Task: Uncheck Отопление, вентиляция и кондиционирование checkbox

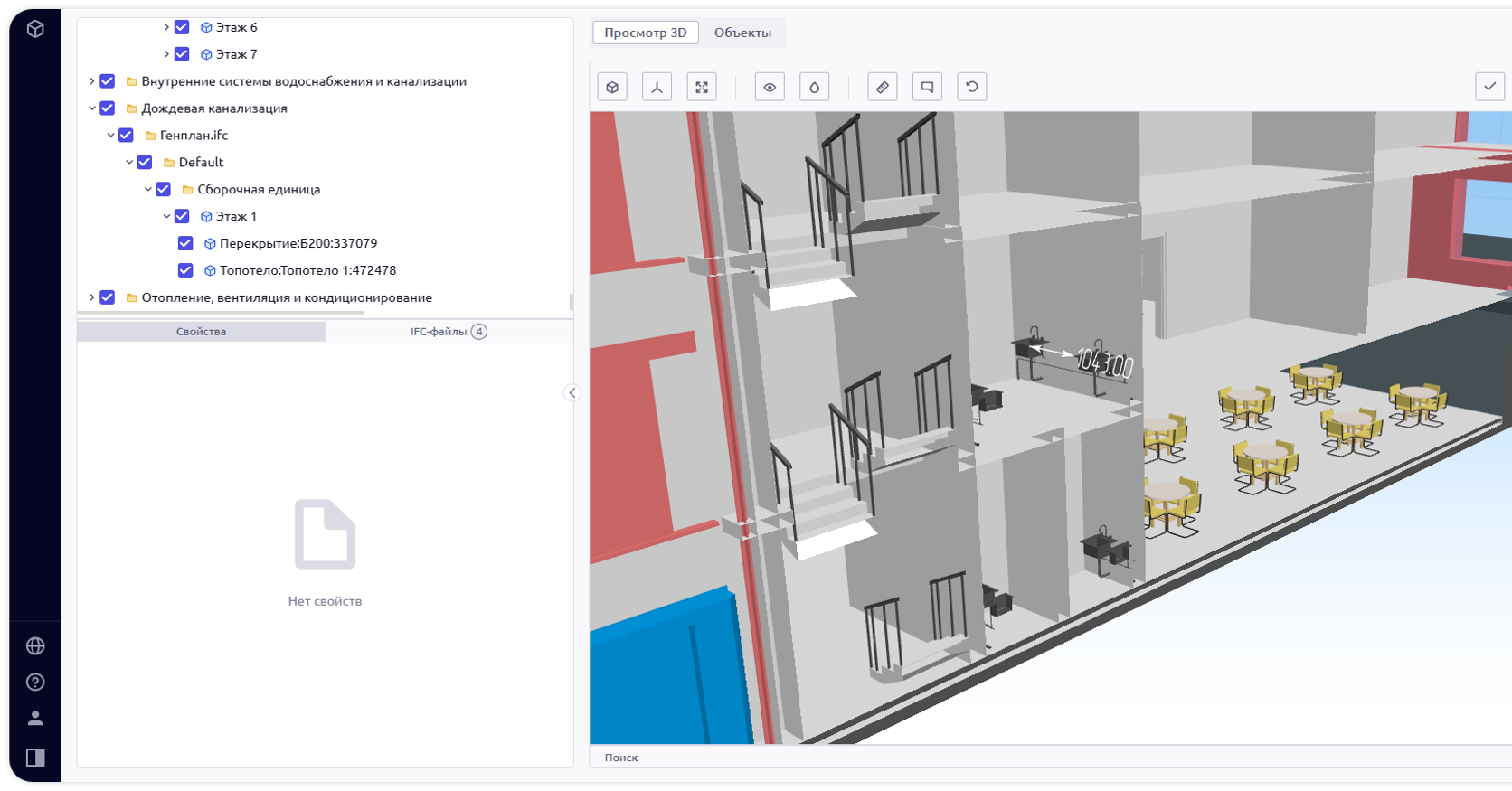Action: (x=108, y=297)
